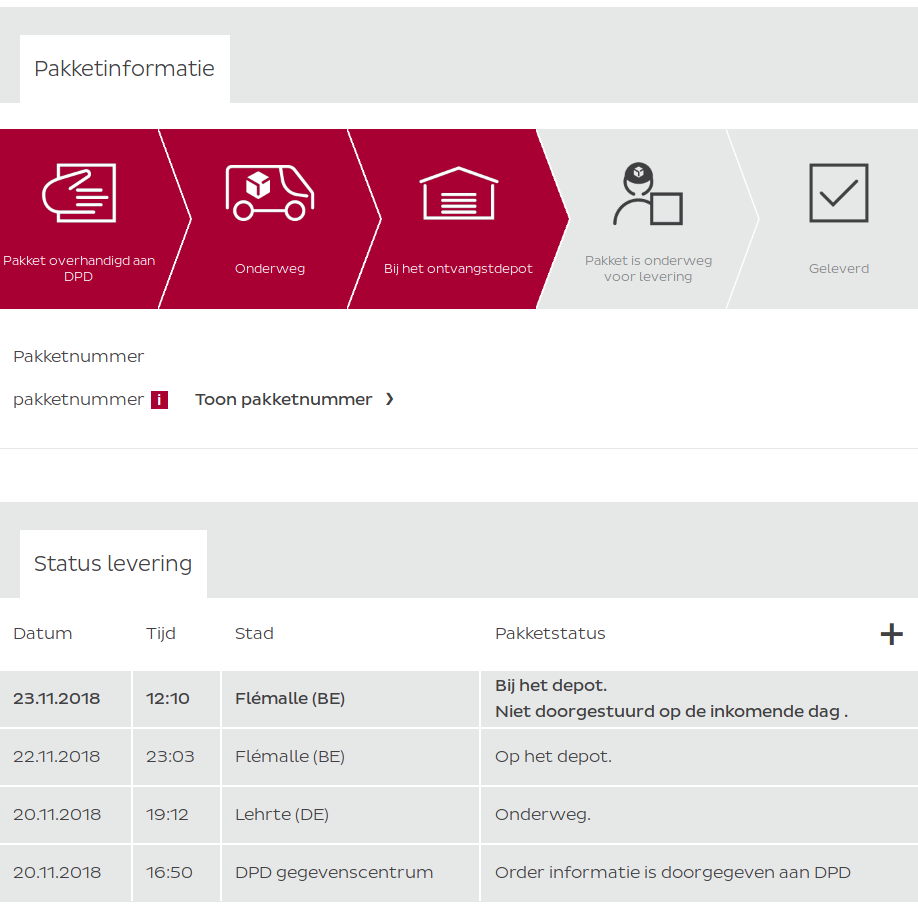The height and width of the screenshot is (908, 918).
Task: Select the 22.11.2018 'Op het depot' row
Action: [x=459, y=756]
